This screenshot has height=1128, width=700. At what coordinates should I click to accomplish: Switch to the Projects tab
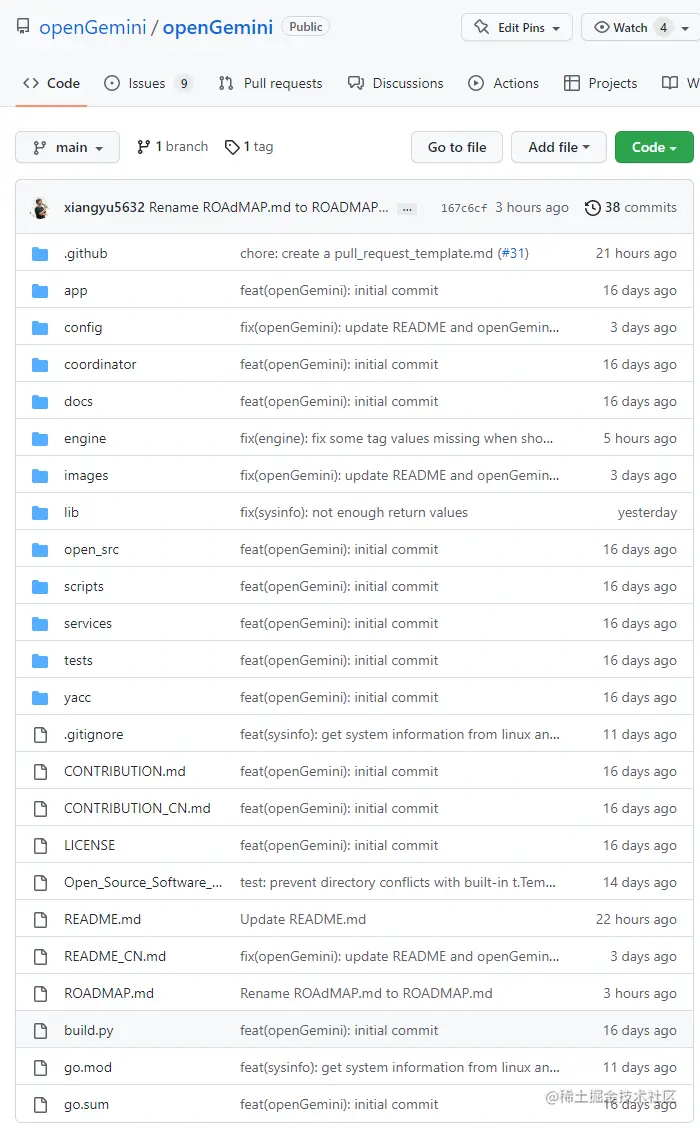tap(600, 83)
